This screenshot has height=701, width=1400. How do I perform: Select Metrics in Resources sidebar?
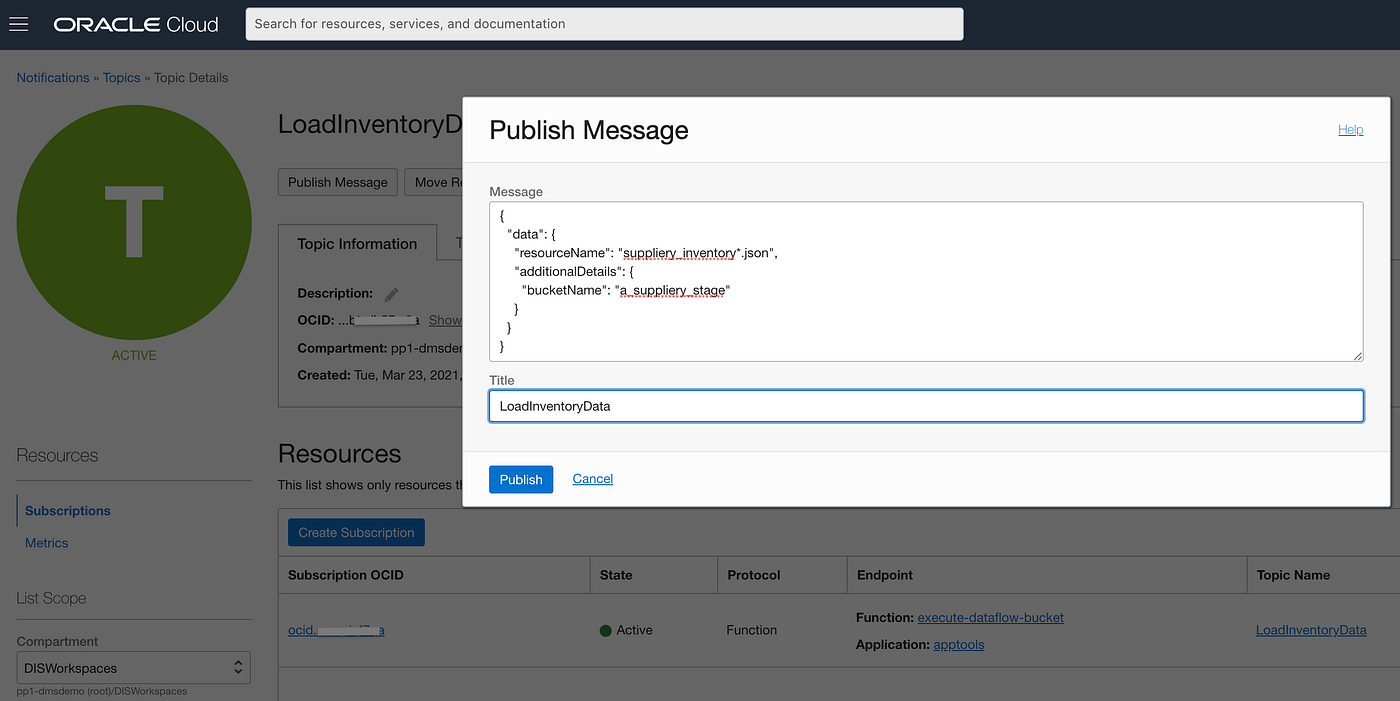pos(47,543)
